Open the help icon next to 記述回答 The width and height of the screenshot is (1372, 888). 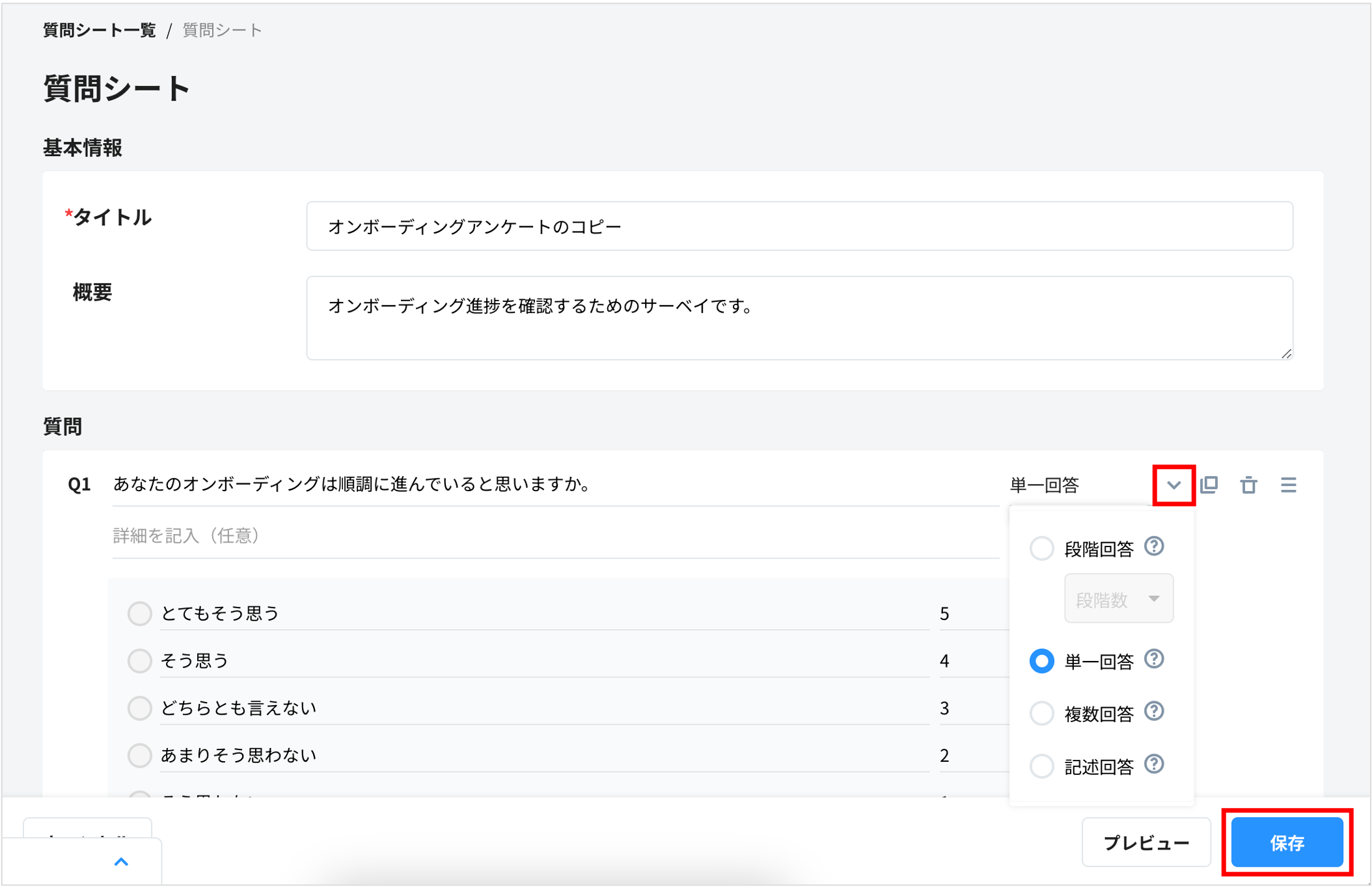[1154, 765]
